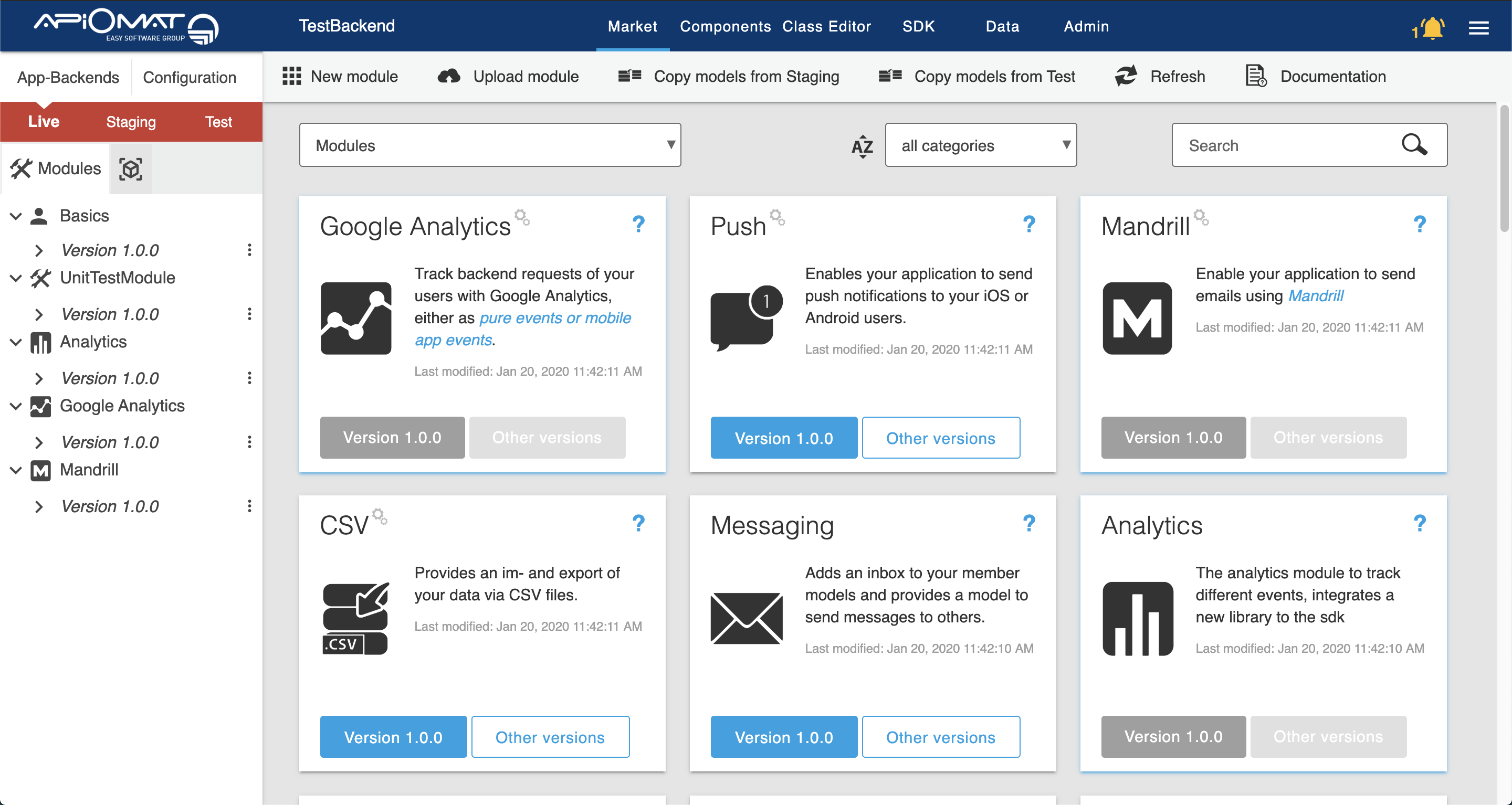This screenshot has width=1512, height=805.
Task: Open the Class Editor tab
Action: [x=826, y=26]
